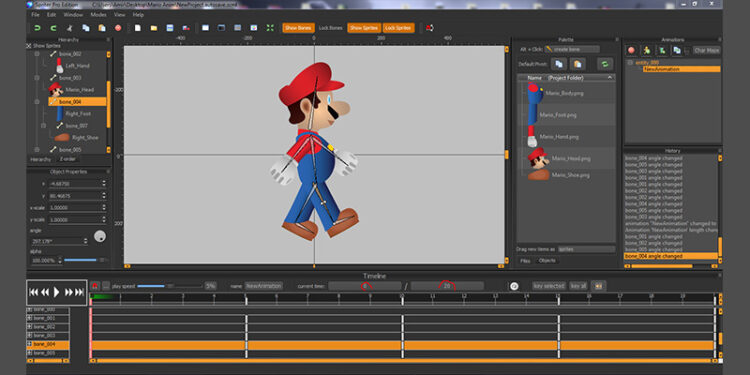Collapse the bone_002 node in Hierarchy
750x375 pixels.
(x=37, y=54)
